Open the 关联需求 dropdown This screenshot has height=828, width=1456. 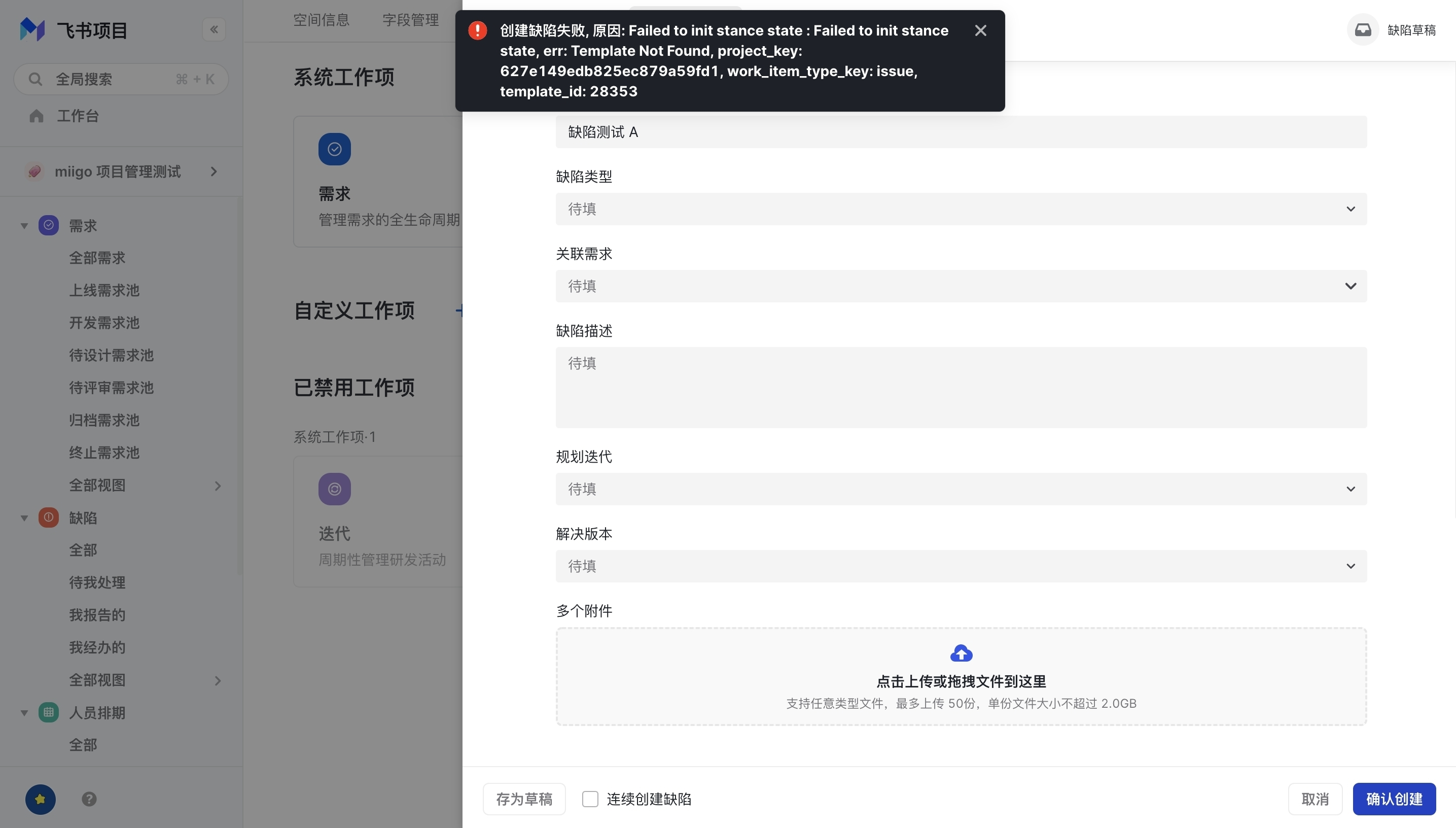click(x=962, y=286)
